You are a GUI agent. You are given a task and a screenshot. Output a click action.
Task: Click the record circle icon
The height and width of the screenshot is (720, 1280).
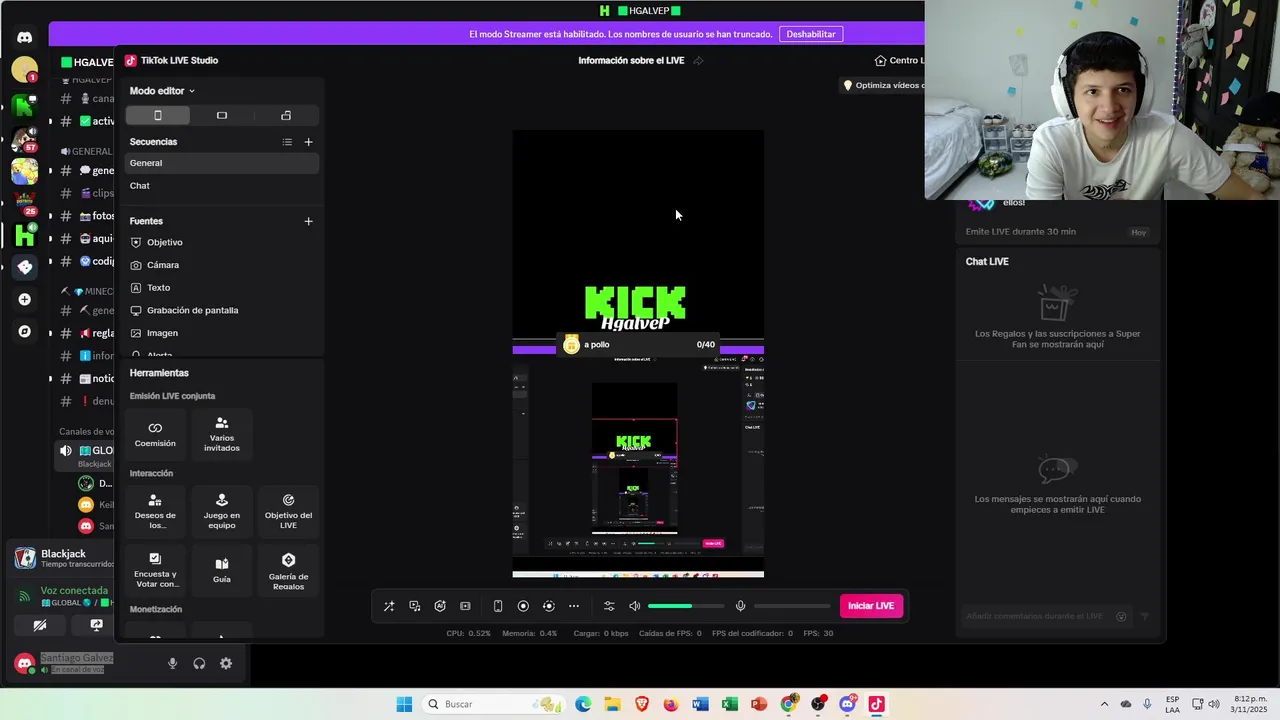click(x=523, y=606)
